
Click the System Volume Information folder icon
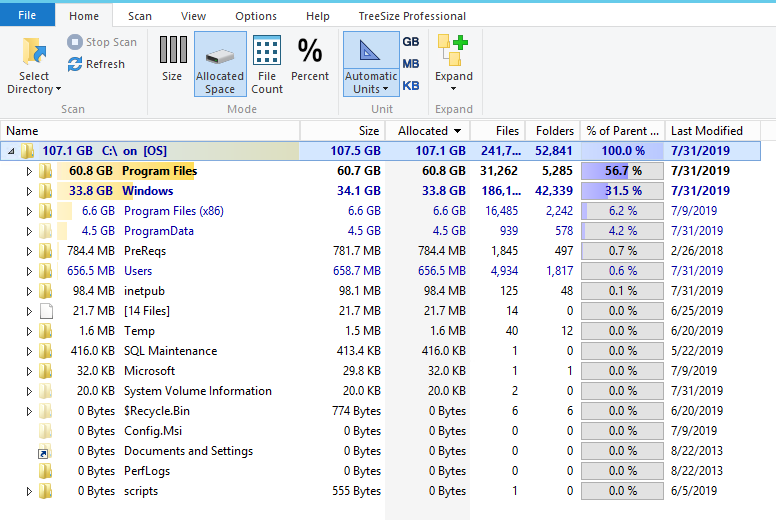pos(46,391)
